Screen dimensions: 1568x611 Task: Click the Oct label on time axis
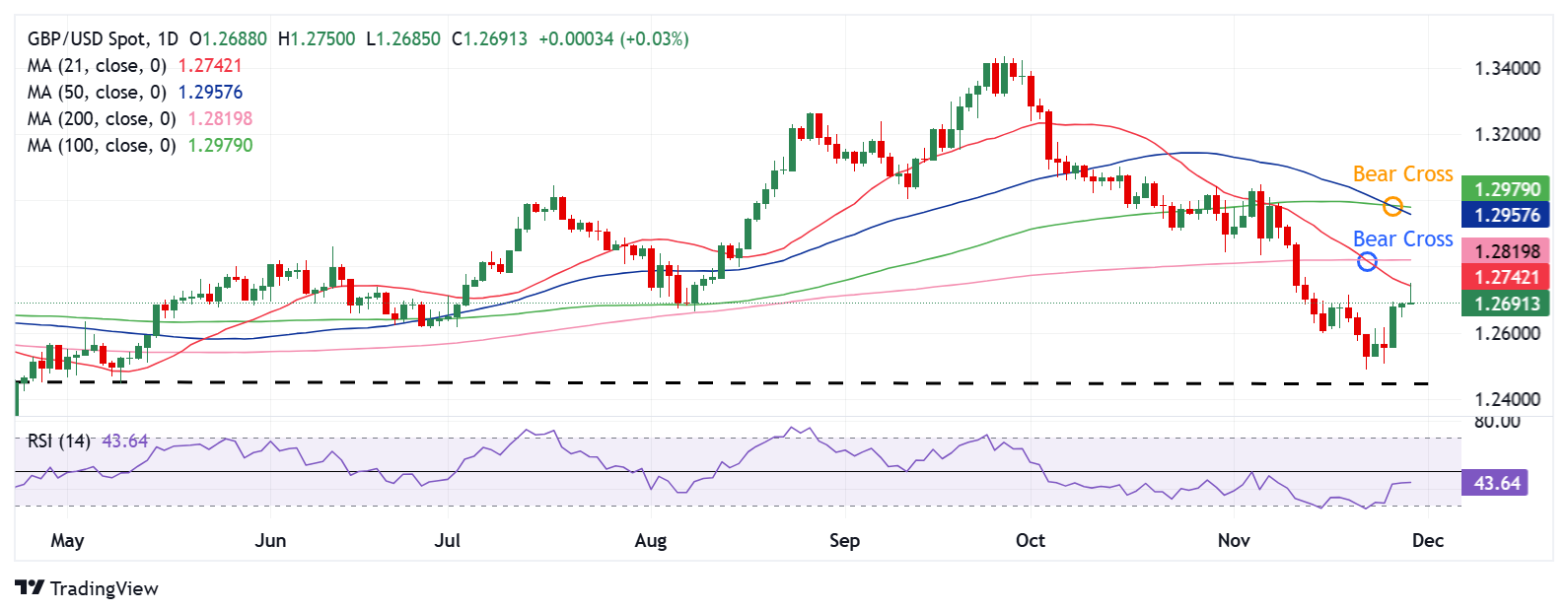1030,540
